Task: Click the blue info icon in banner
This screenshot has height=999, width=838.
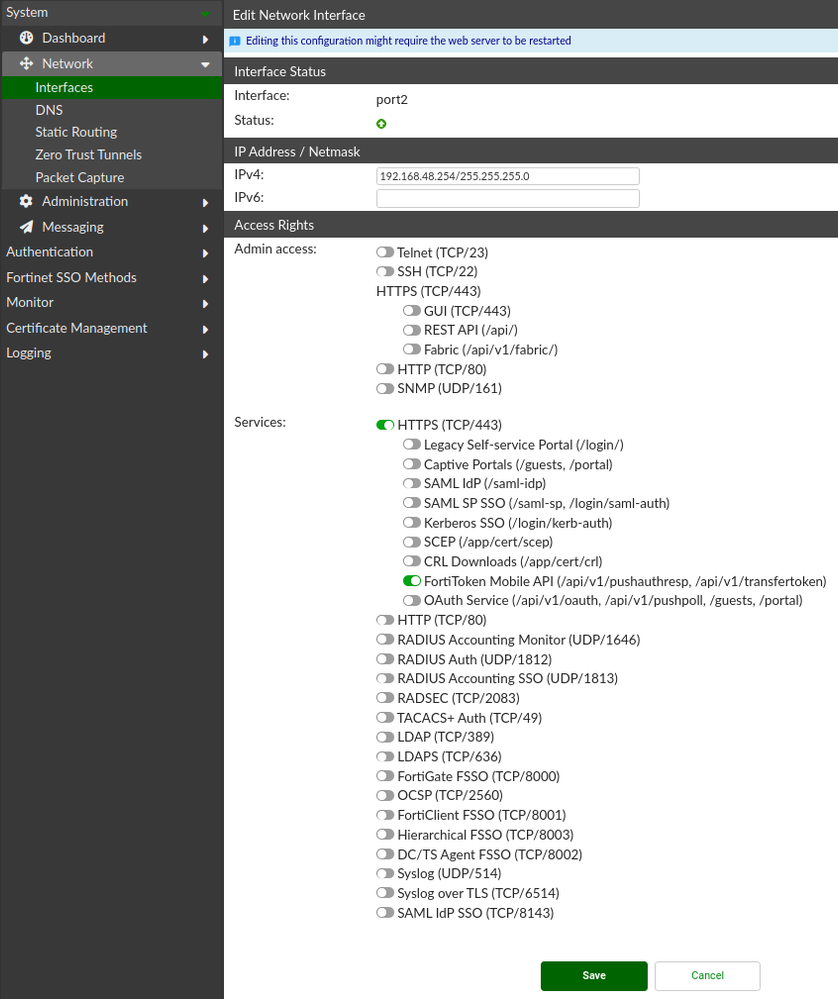Action: (235, 41)
